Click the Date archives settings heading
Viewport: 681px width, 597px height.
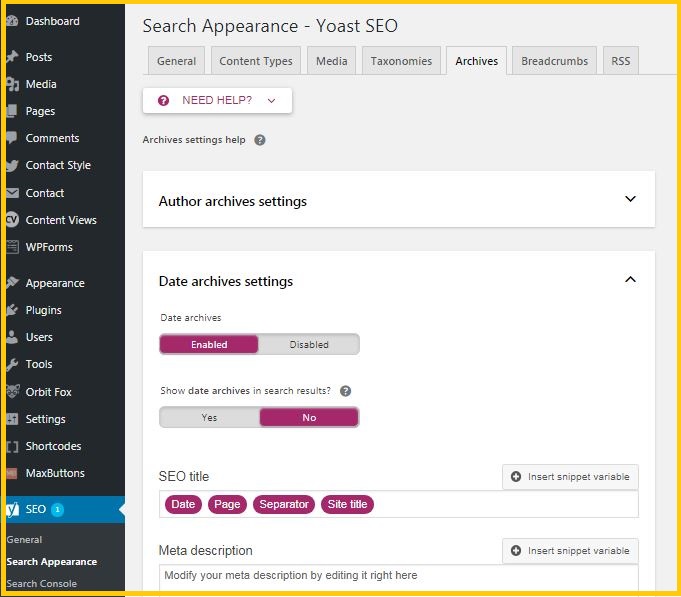(226, 281)
